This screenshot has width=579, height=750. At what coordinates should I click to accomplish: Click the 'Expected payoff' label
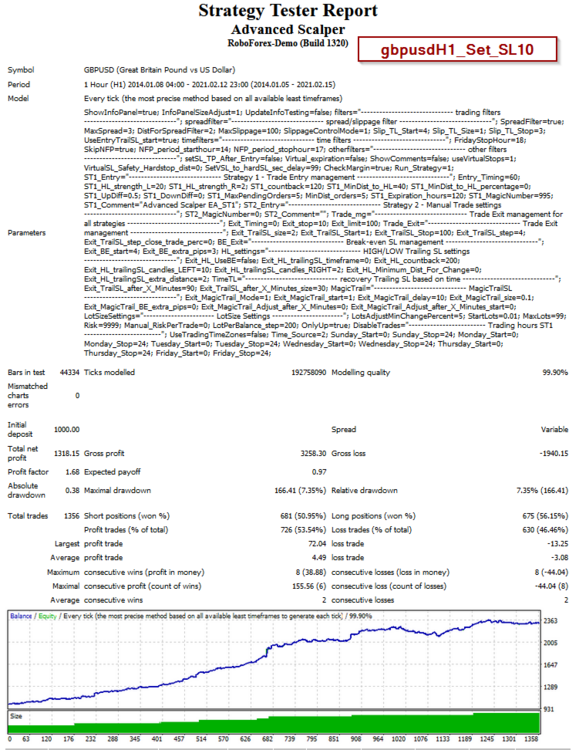pyautogui.click(x=112, y=472)
